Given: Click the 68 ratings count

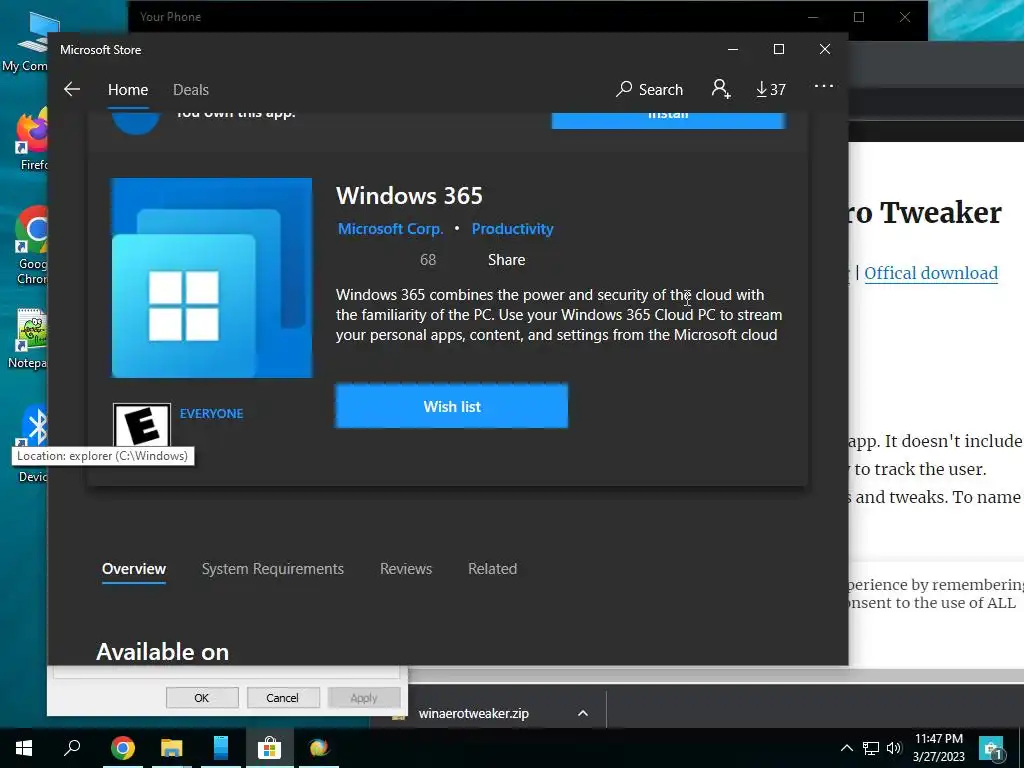Looking at the screenshot, I should point(428,260).
